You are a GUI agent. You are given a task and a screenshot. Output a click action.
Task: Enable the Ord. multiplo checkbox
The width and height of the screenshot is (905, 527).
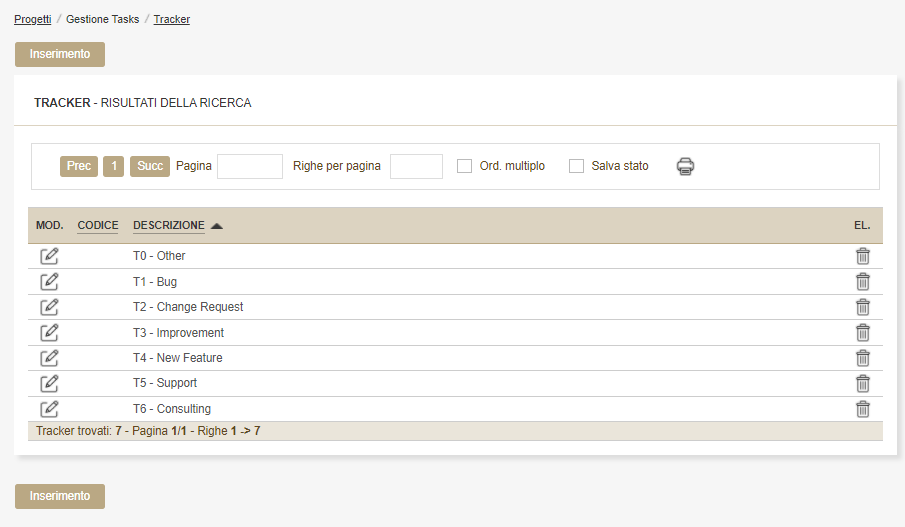click(464, 166)
